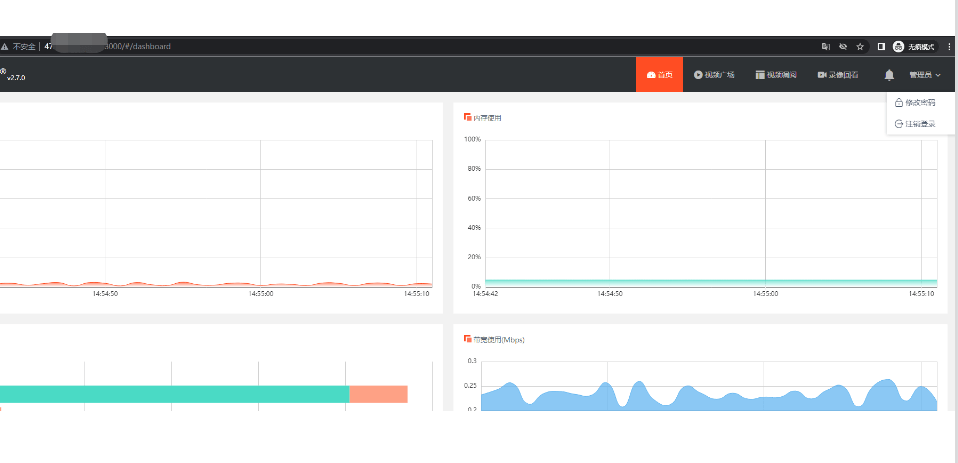Click the green used-space bar segment
This screenshot has height=463, width=958.
(174, 394)
